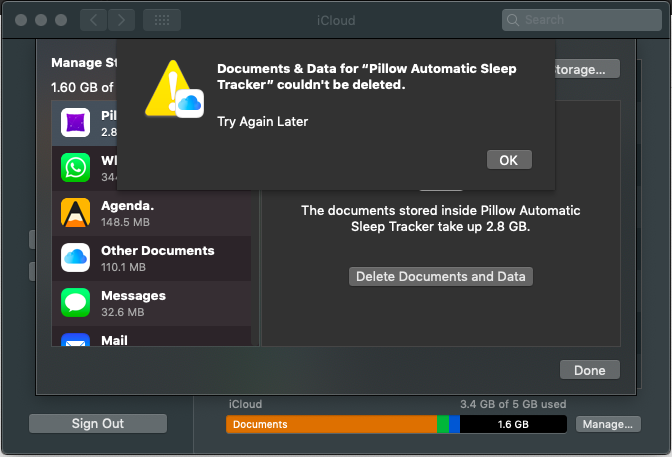Click the warning iCloud icon in the alert

click(x=174, y=89)
